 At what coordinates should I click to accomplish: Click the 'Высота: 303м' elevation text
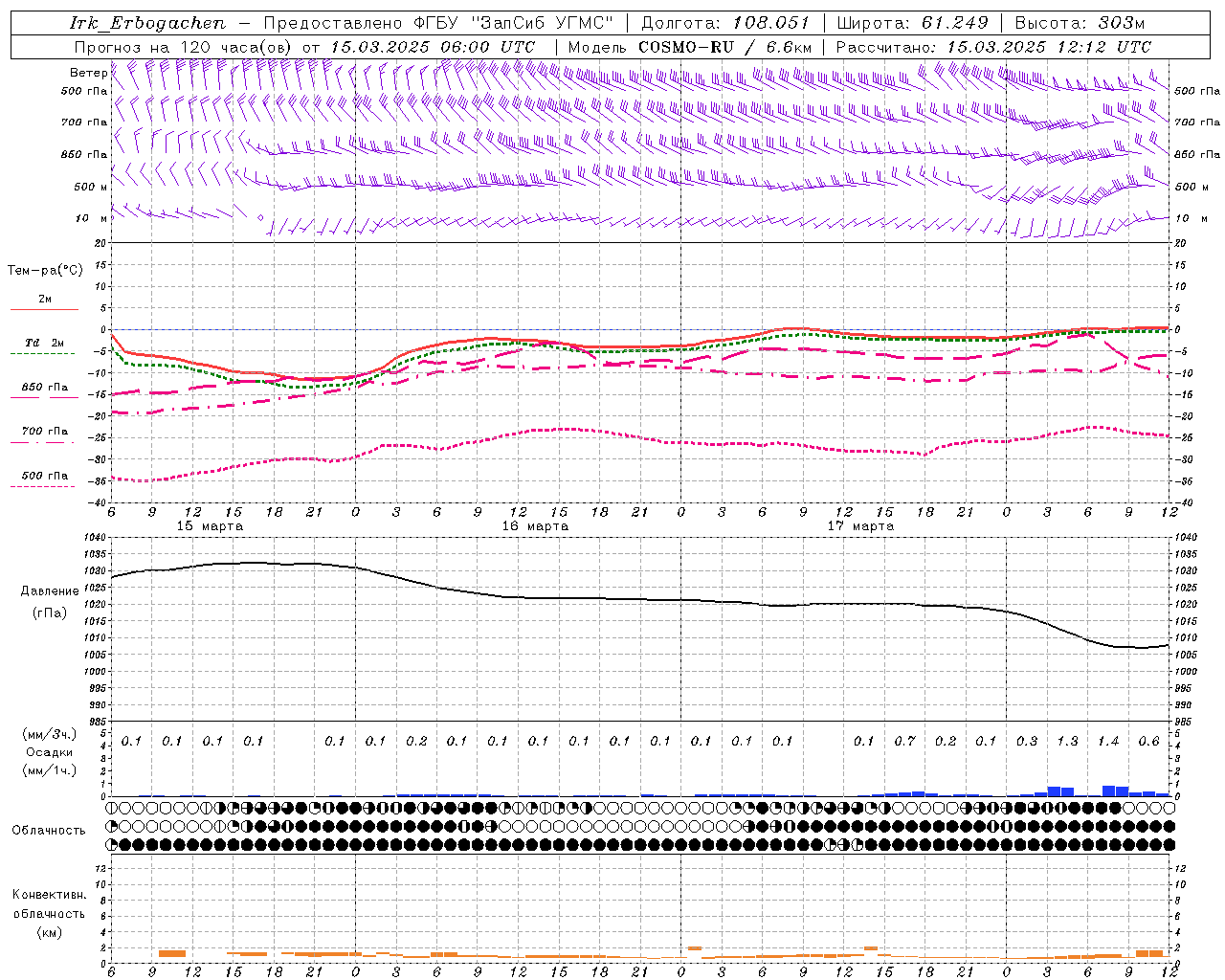pos(1080,23)
